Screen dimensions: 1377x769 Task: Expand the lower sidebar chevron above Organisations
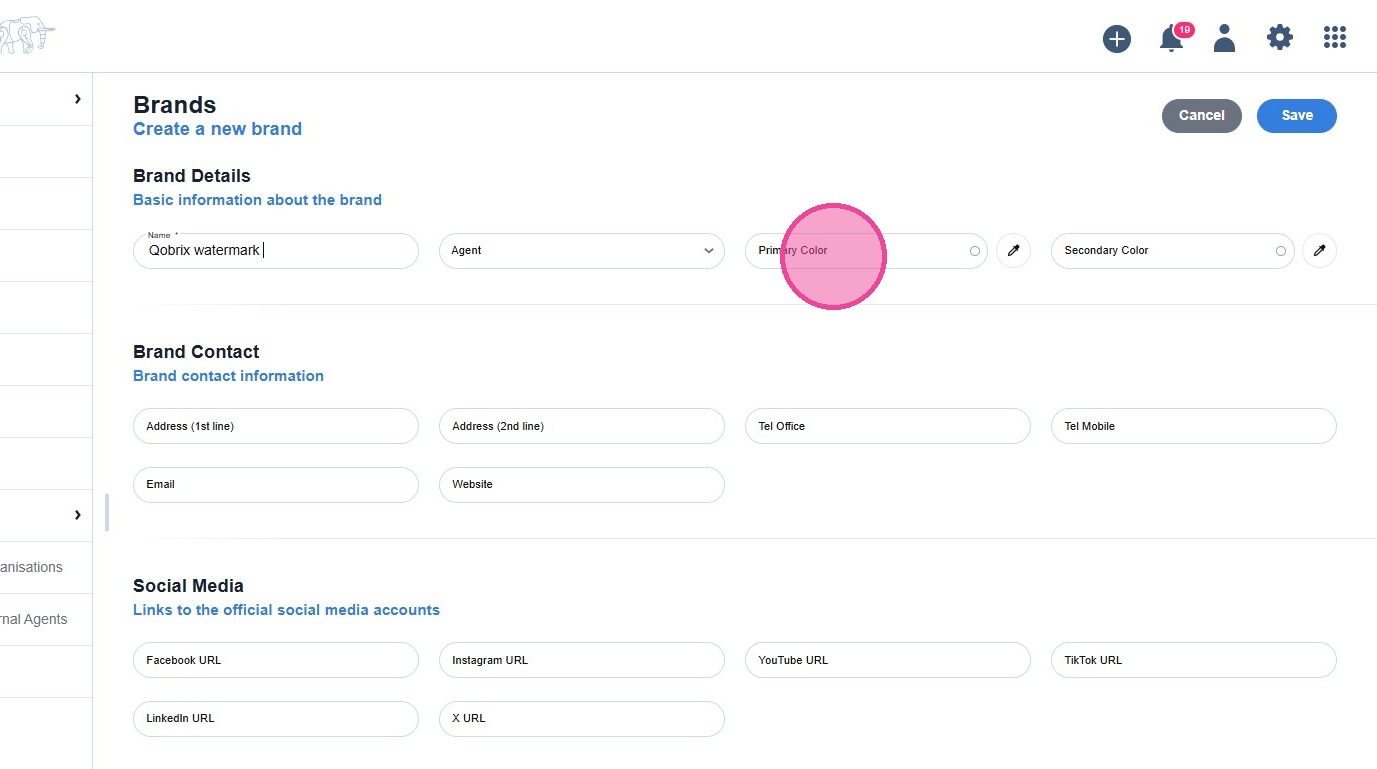78,515
